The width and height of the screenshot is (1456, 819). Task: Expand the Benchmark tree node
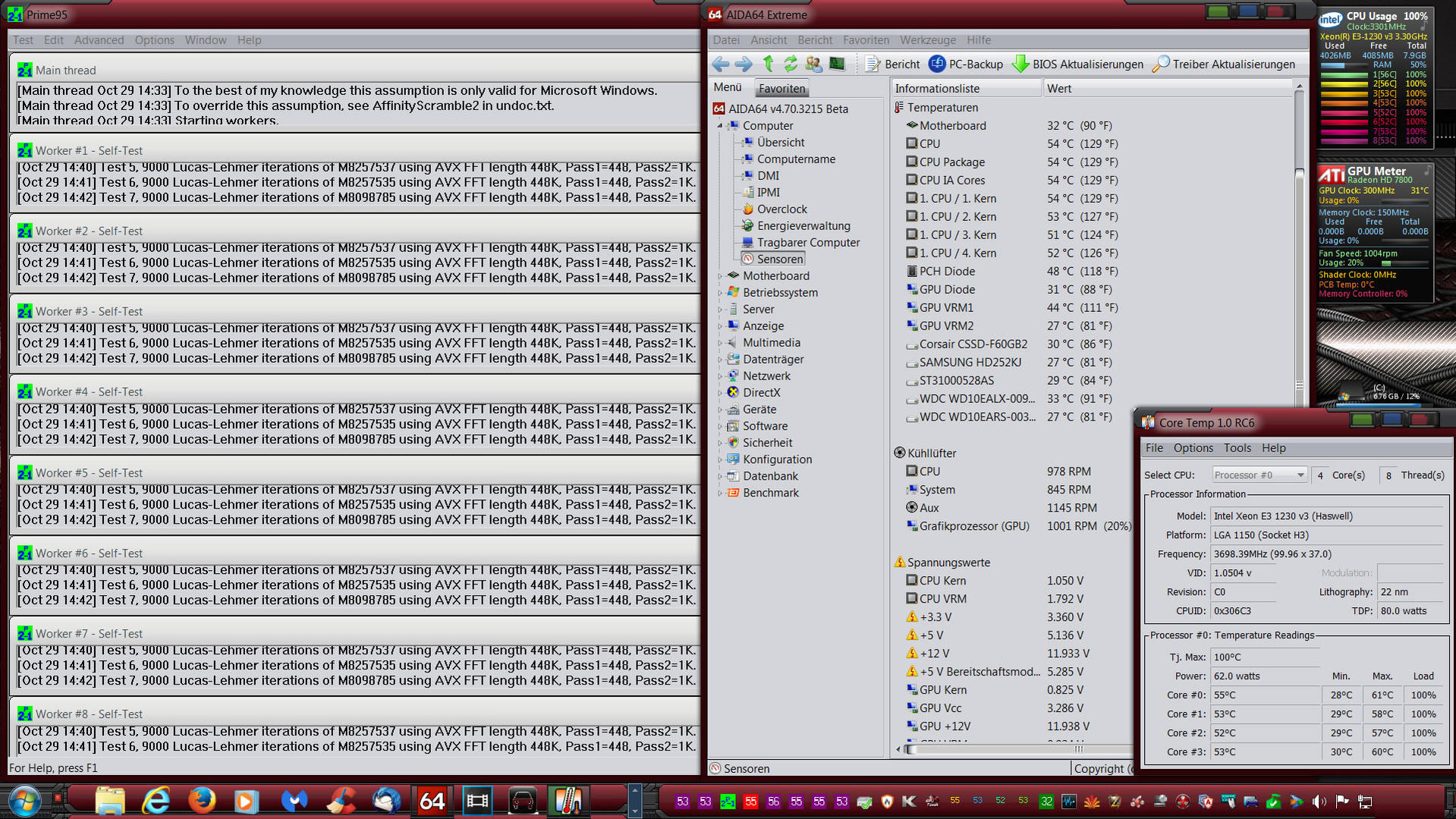(720, 493)
